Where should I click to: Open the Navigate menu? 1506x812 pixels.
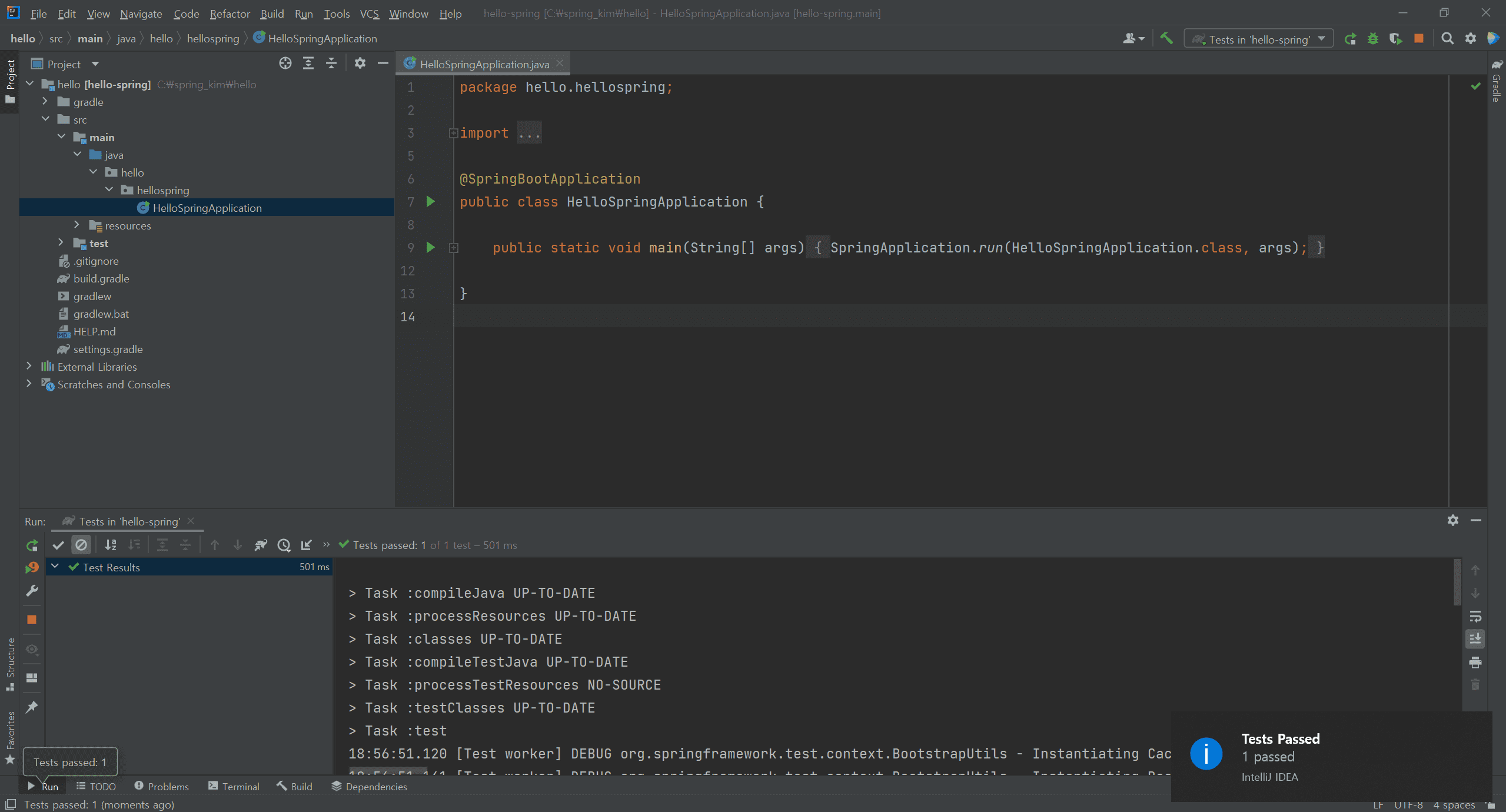coord(141,13)
